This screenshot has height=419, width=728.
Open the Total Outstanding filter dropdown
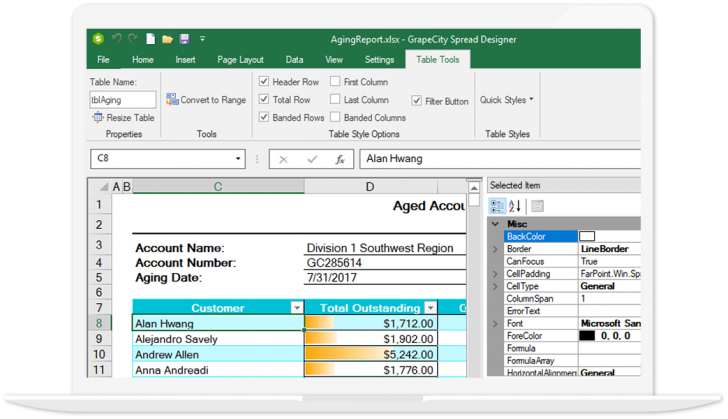click(x=430, y=308)
